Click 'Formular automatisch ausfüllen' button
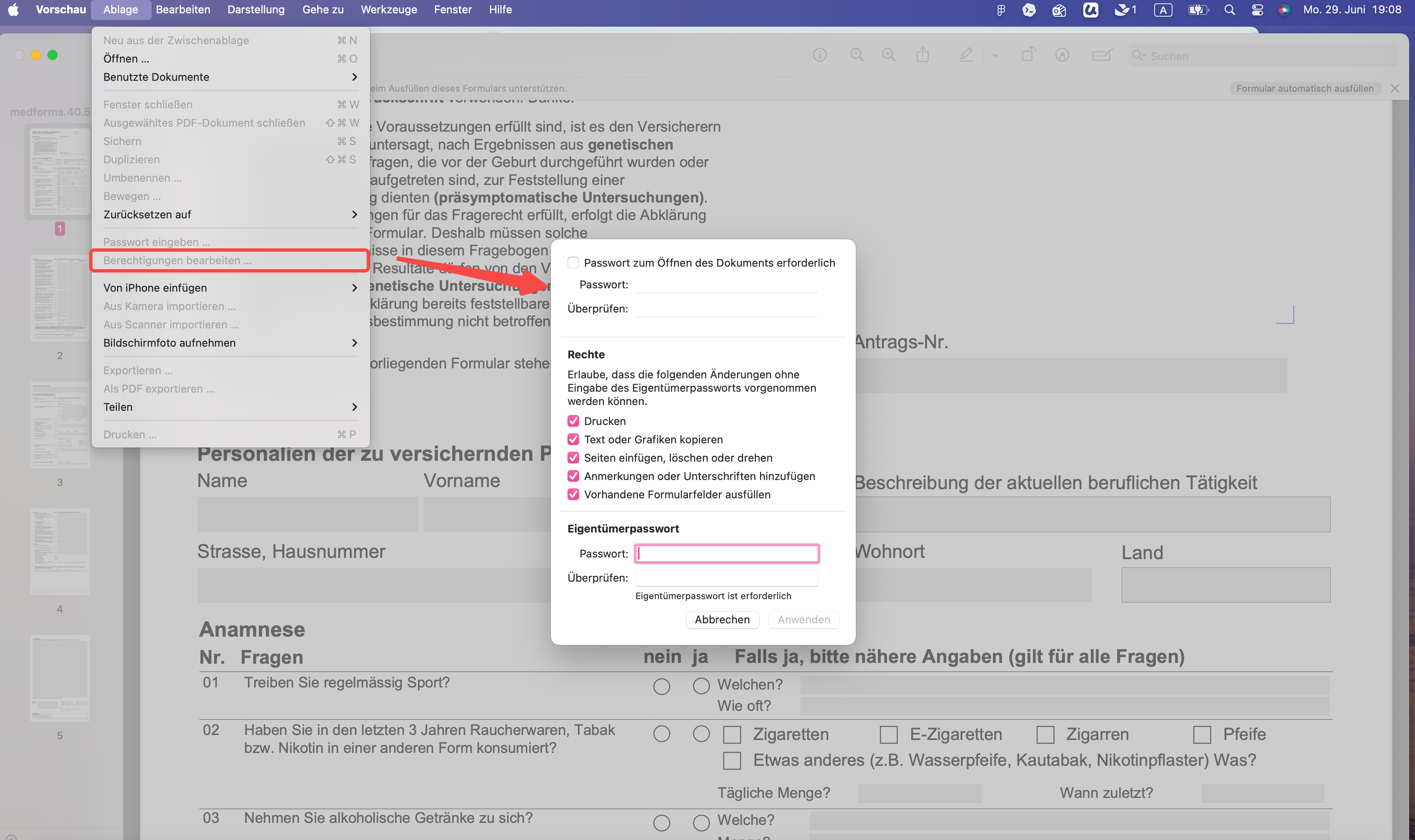1415x840 pixels. click(1305, 88)
